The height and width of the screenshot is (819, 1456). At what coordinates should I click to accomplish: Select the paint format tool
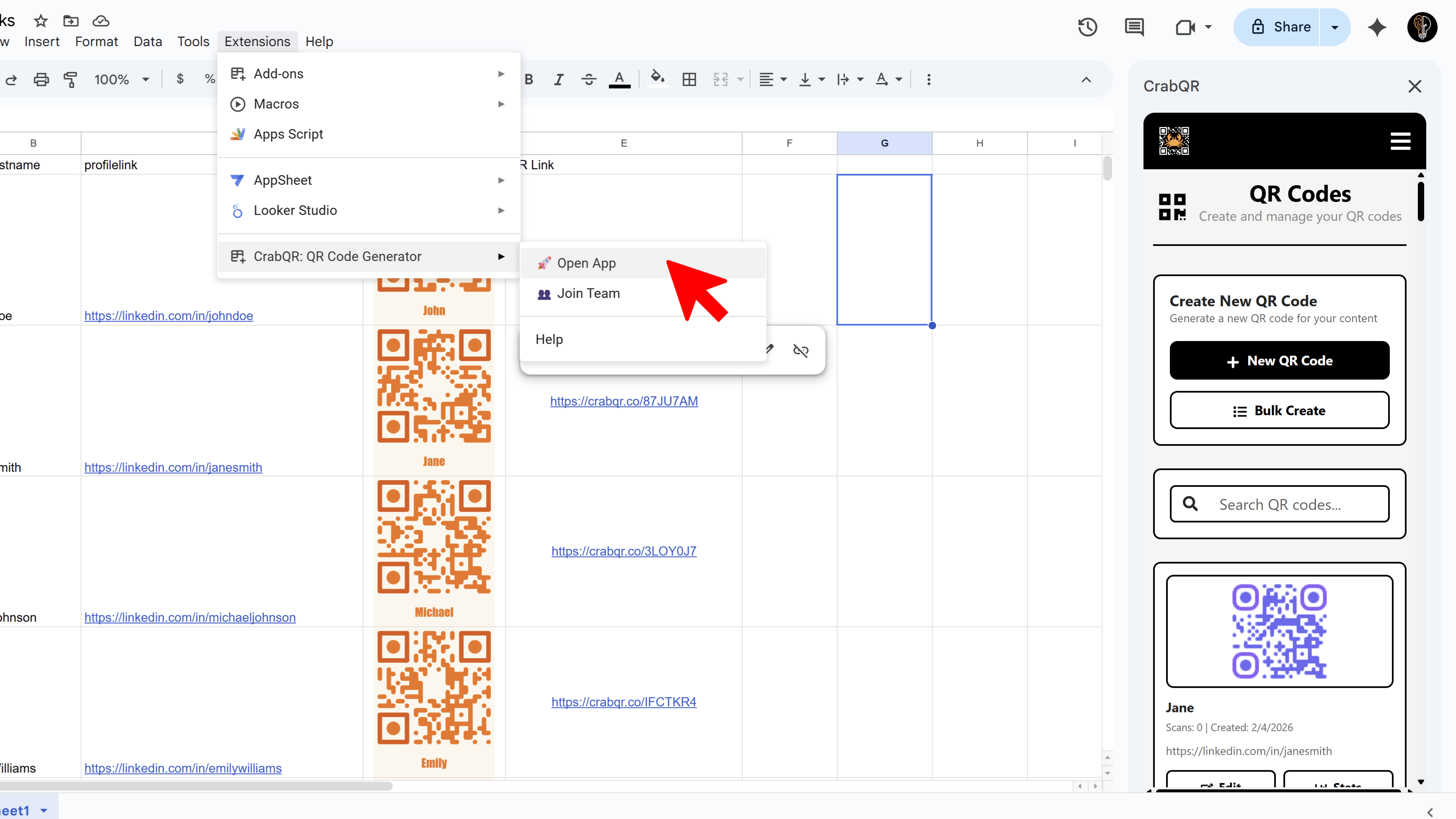70,80
